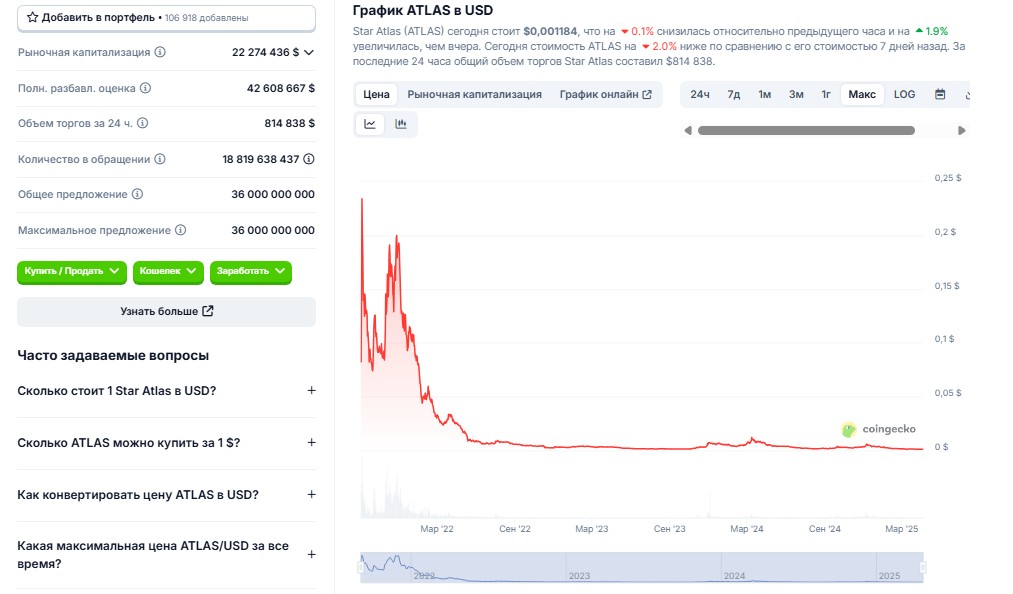The width and height of the screenshot is (1013, 594).
Task: Select the 1г time range
Action: pyautogui.click(x=826, y=94)
